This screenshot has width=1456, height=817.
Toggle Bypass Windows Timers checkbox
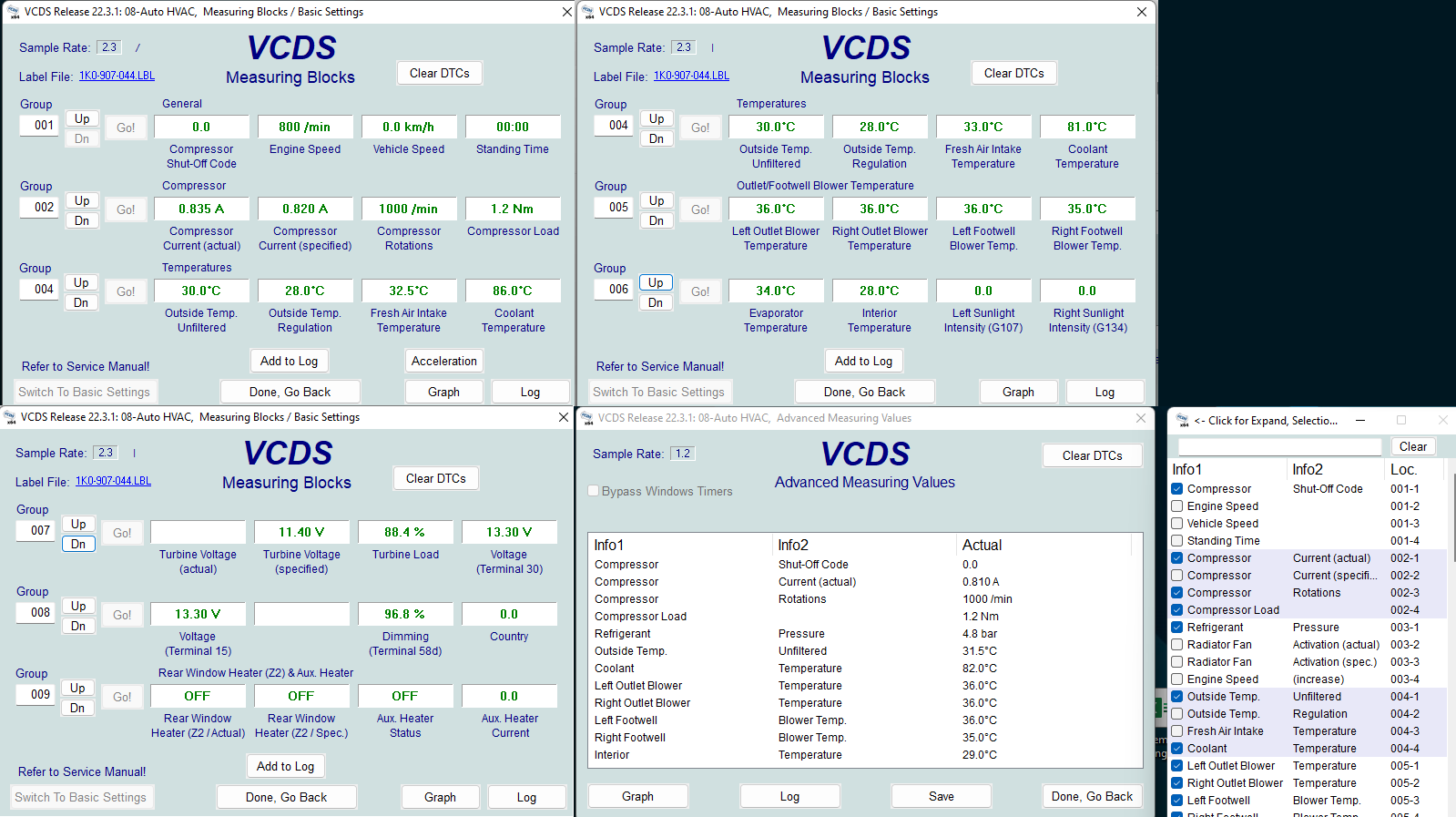click(594, 491)
